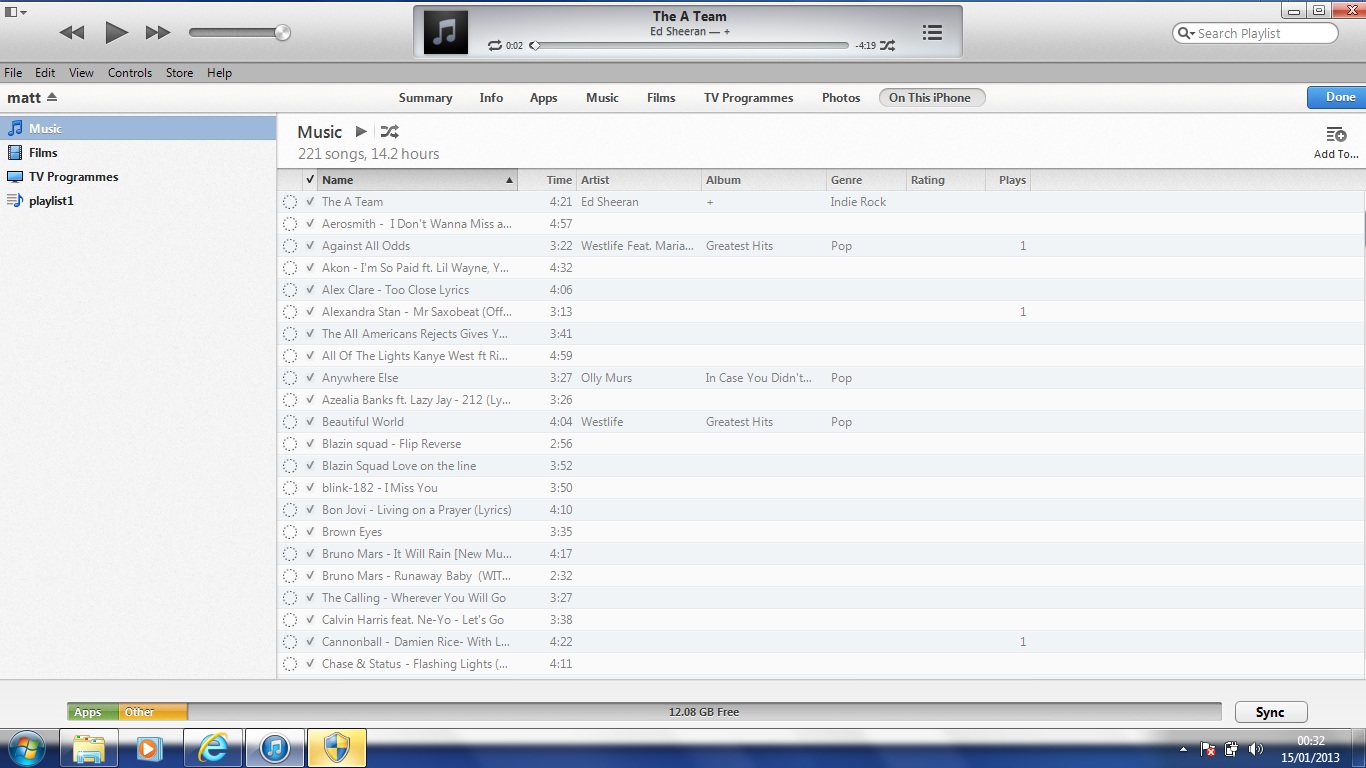Image resolution: width=1366 pixels, height=768 pixels.
Task: Eject the matt device icon
Action: pyautogui.click(x=52, y=98)
